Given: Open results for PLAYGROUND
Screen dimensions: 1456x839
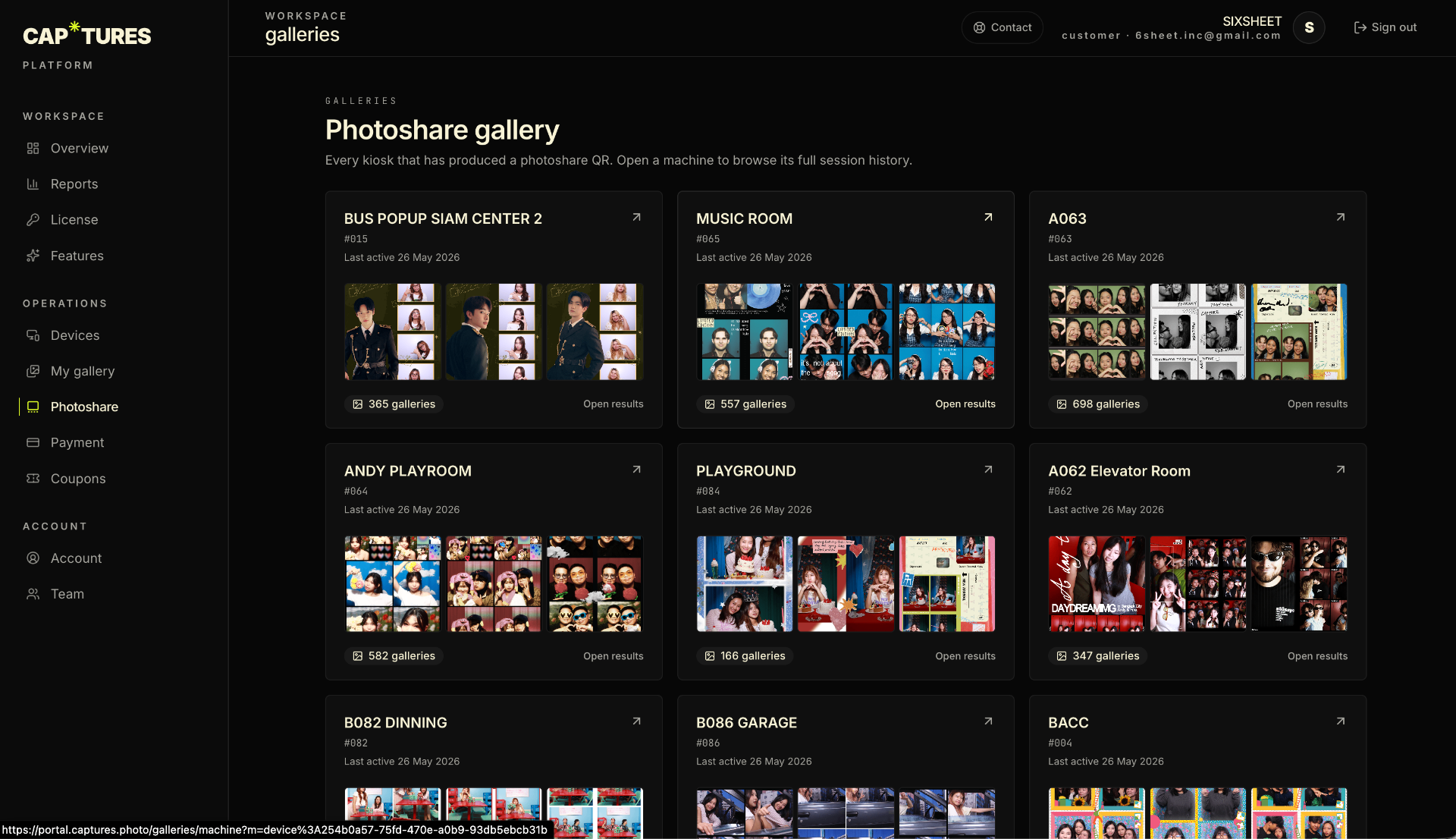Looking at the screenshot, I should coord(965,656).
